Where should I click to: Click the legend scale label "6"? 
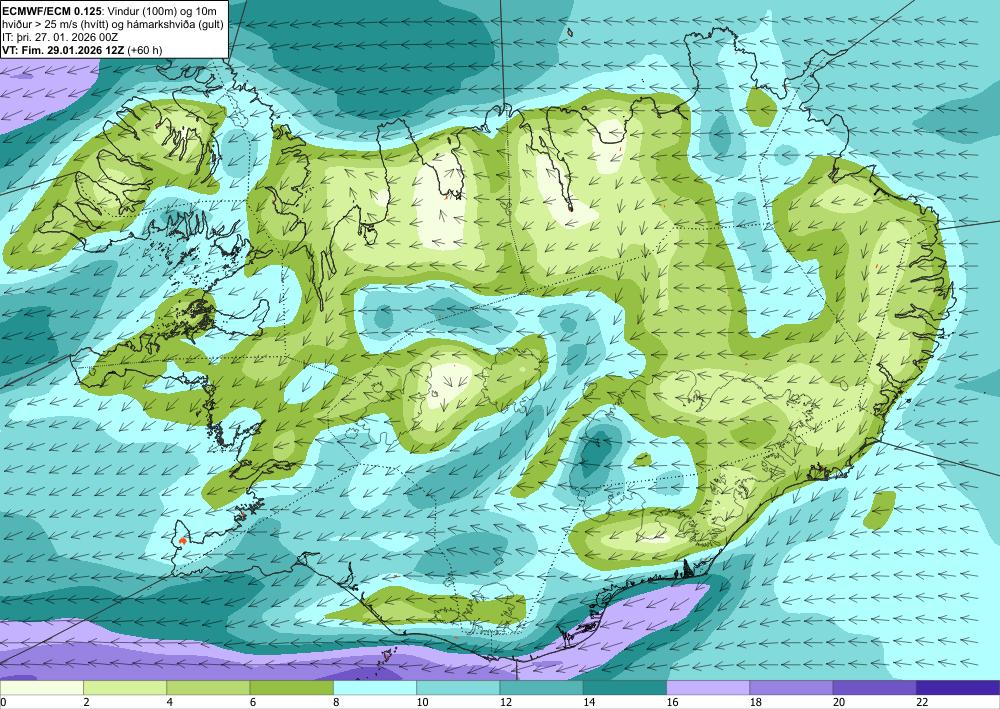253,703
